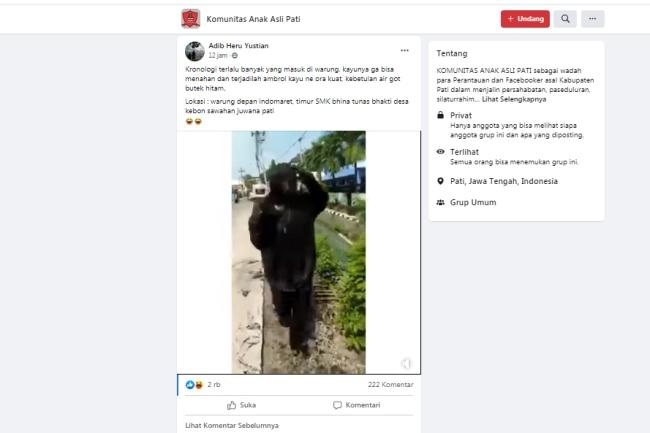Click the Komunitas Anak Asli Pati logo
The width and height of the screenshot is (650, 433).
click(x=191, y=19)
